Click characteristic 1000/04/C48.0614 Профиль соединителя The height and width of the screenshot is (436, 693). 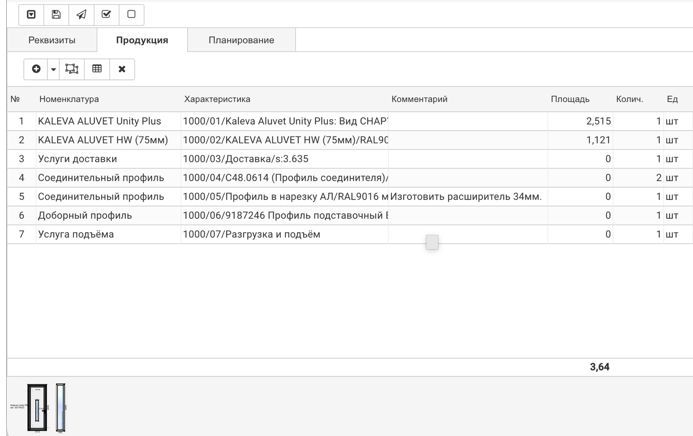pos(285,178)
